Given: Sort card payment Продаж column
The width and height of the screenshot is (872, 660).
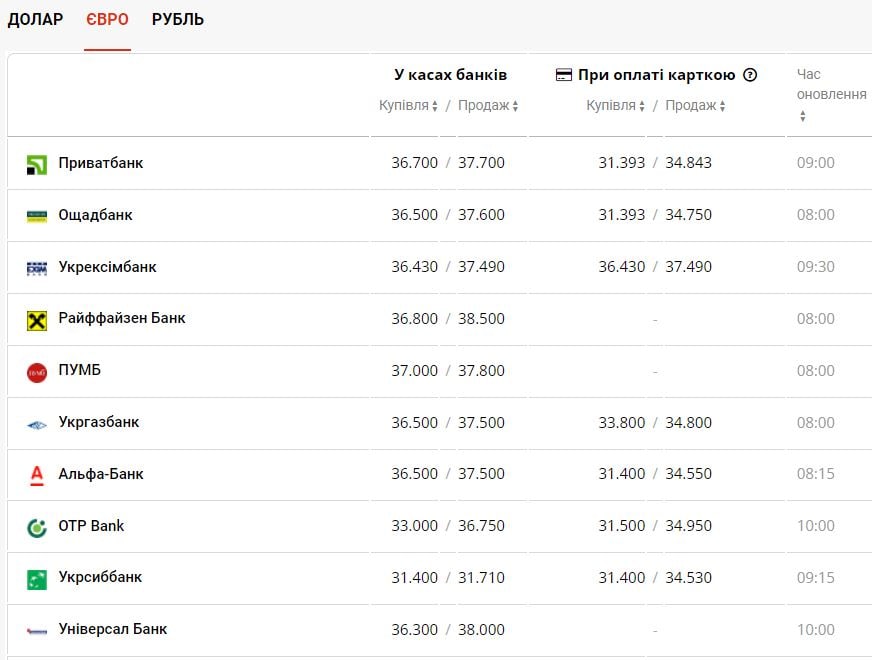Looking at the screenshot, I should coord(695,106).
